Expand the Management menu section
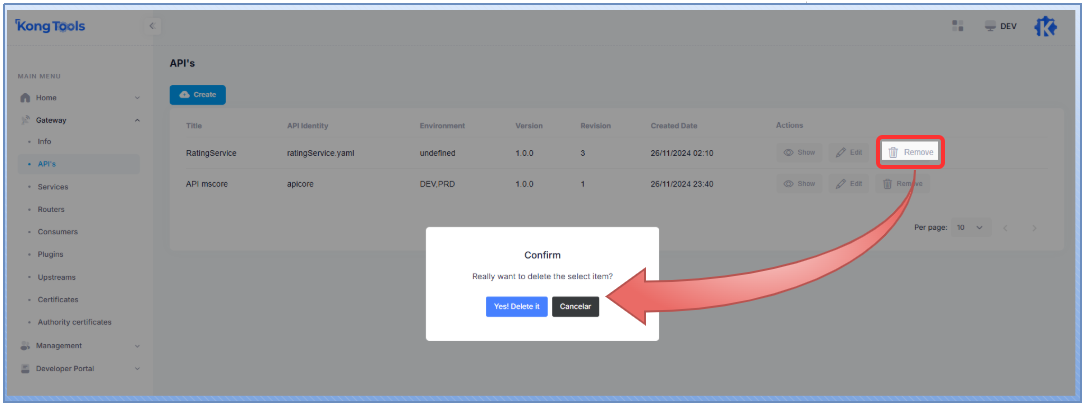The width and height of the screenshot is (1085, 407). point(80,346)
